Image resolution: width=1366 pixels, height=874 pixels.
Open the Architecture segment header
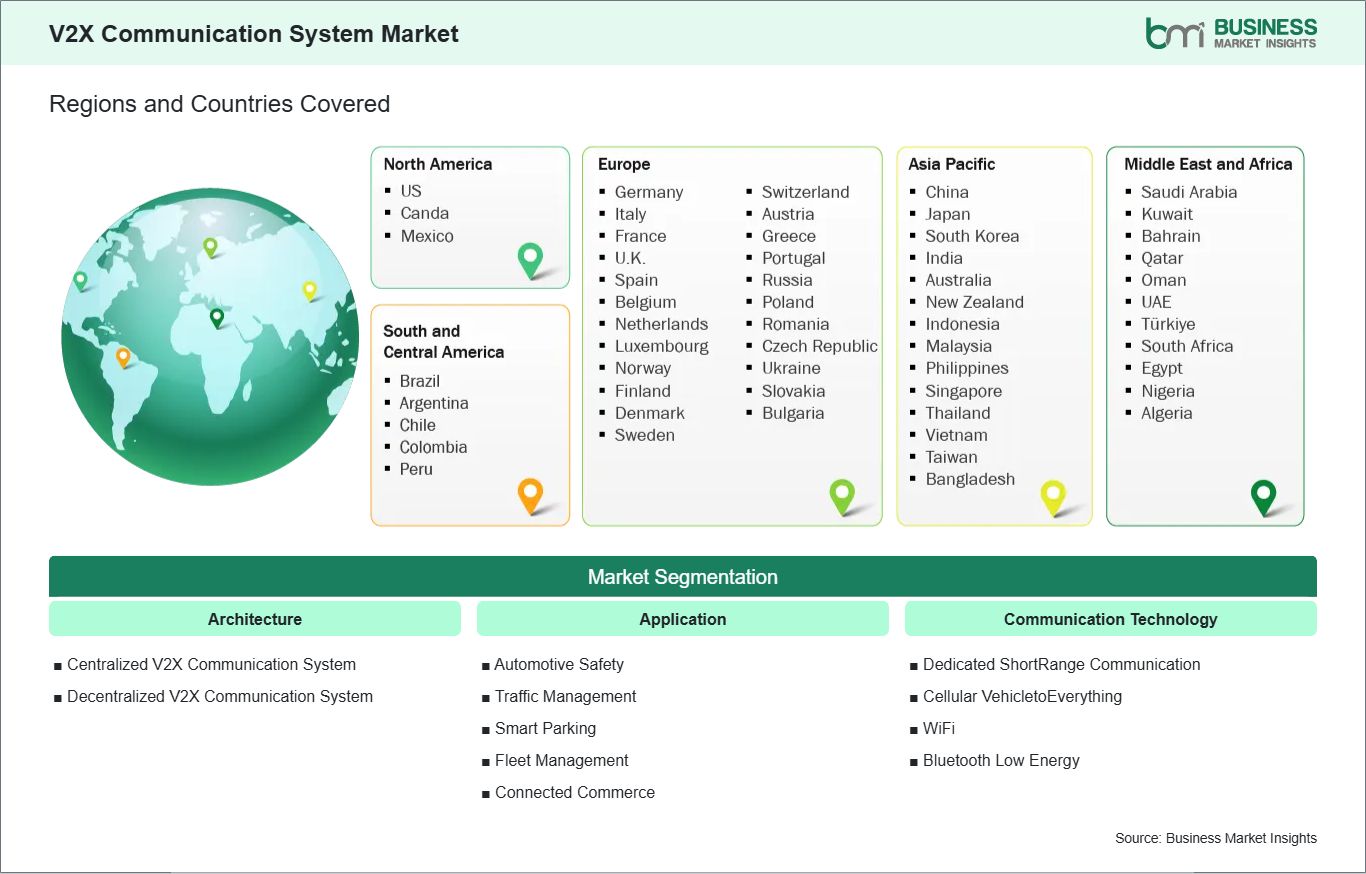(255, 619)
